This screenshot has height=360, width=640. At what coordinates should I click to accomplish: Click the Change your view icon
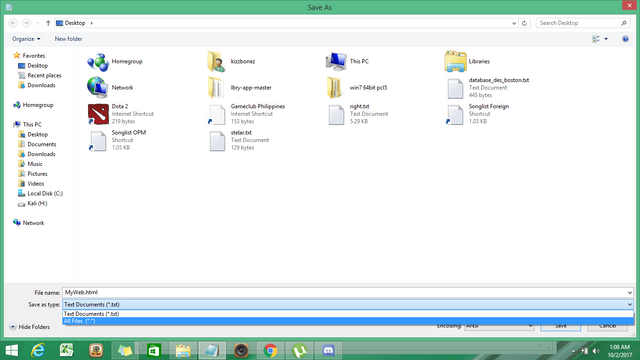[x=596, y=39]
